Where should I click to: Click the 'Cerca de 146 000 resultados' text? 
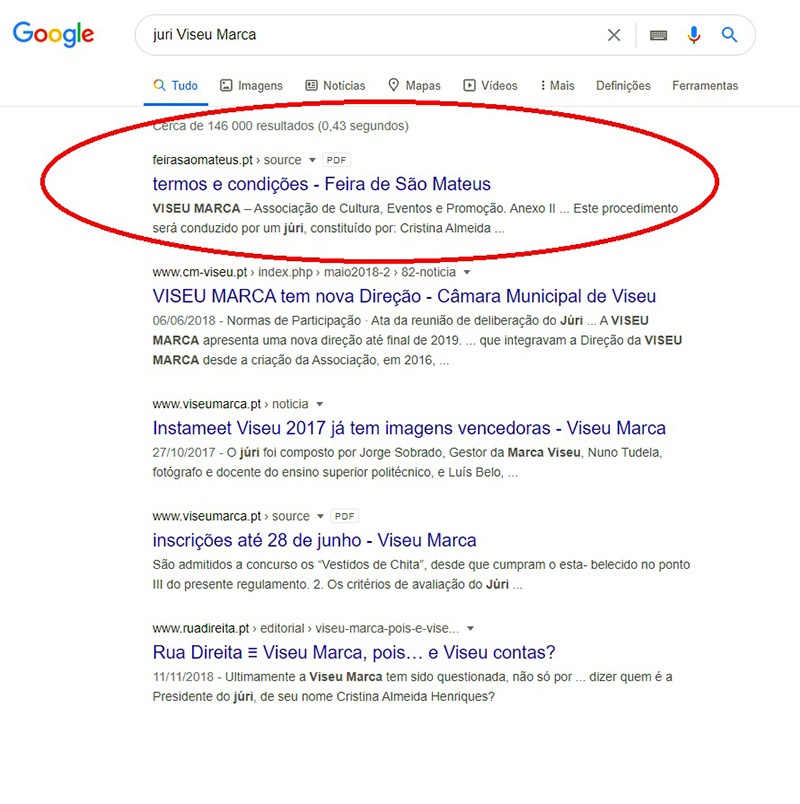(281, 126)
